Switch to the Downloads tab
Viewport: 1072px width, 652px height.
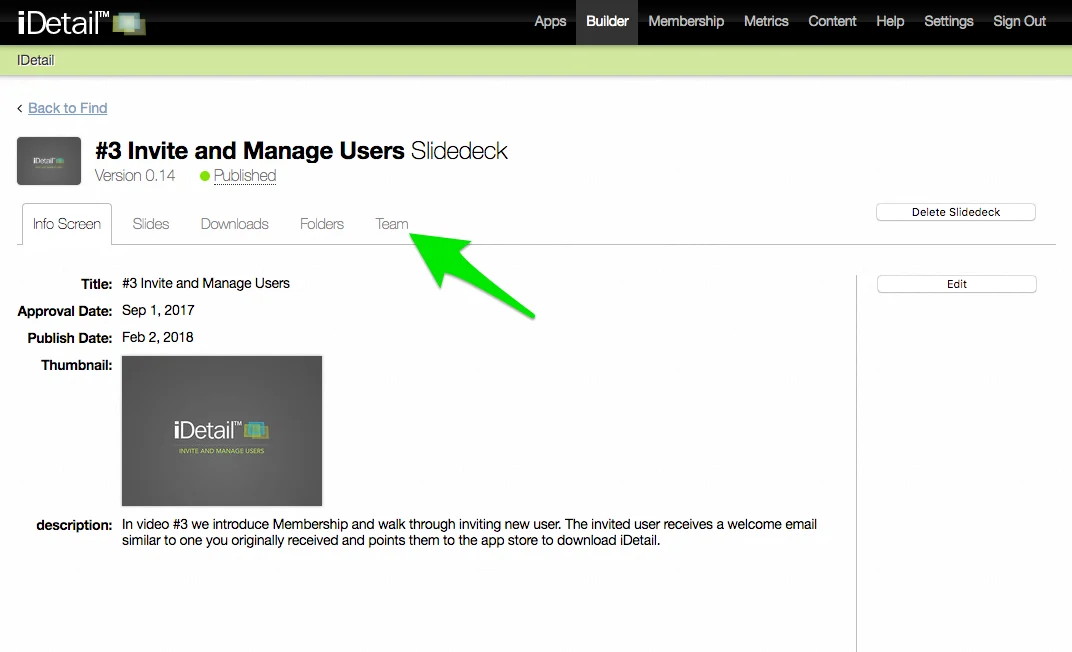click(x=234, y=223)
